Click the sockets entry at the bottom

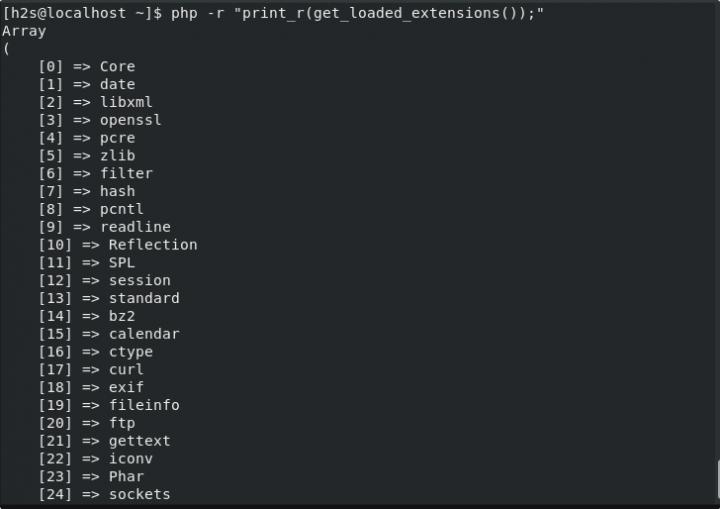[140, 494]
